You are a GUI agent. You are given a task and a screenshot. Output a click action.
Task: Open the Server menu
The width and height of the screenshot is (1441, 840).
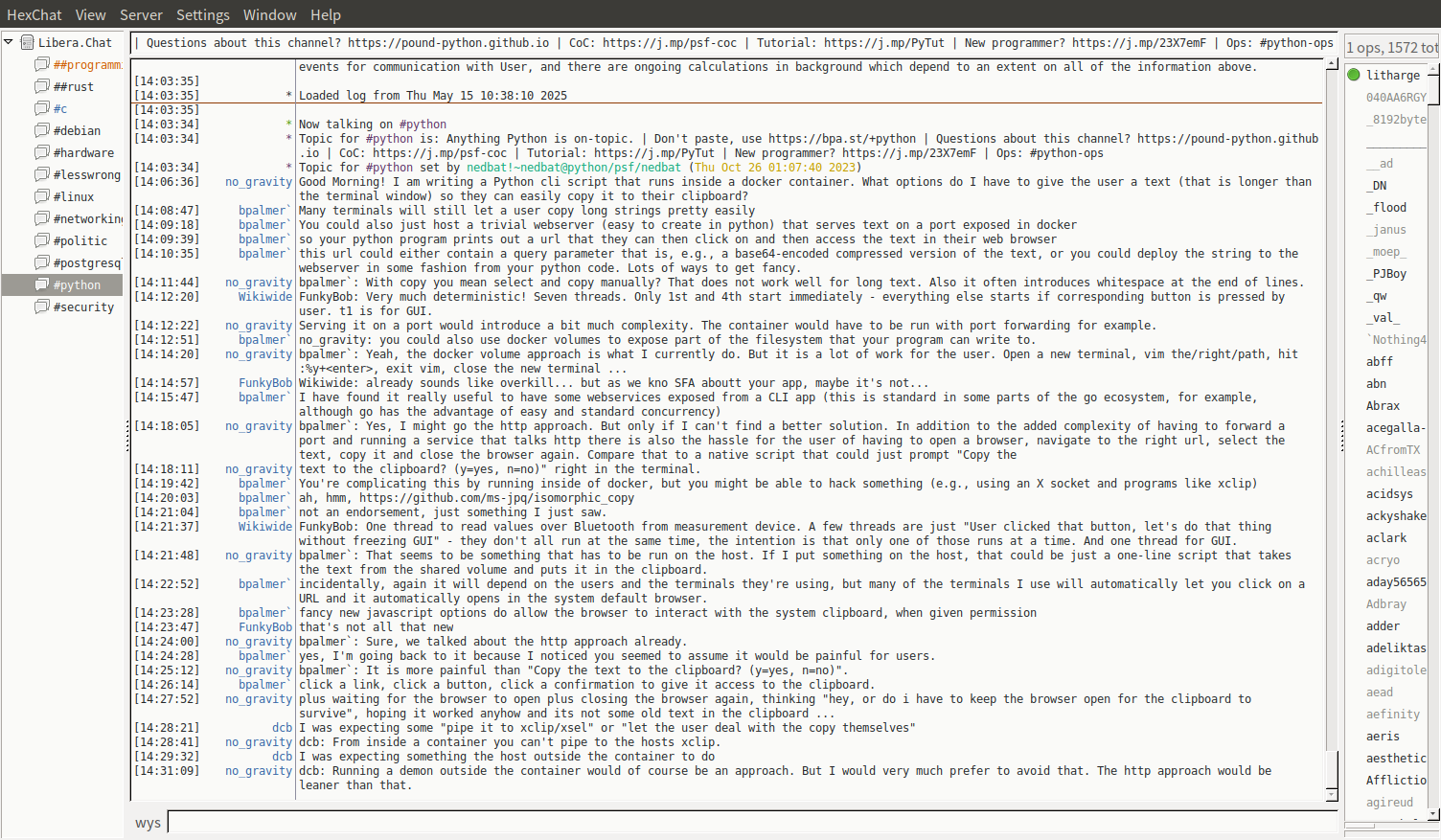(141, 14)
